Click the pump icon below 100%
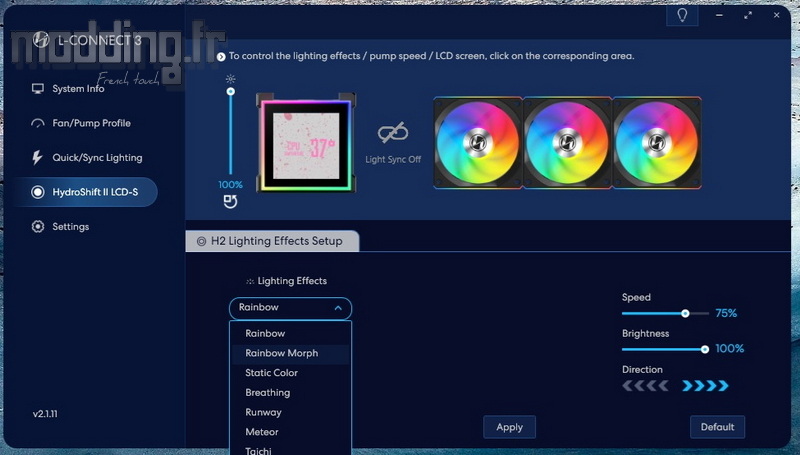The image size is (800, 455). coord(230,202)
